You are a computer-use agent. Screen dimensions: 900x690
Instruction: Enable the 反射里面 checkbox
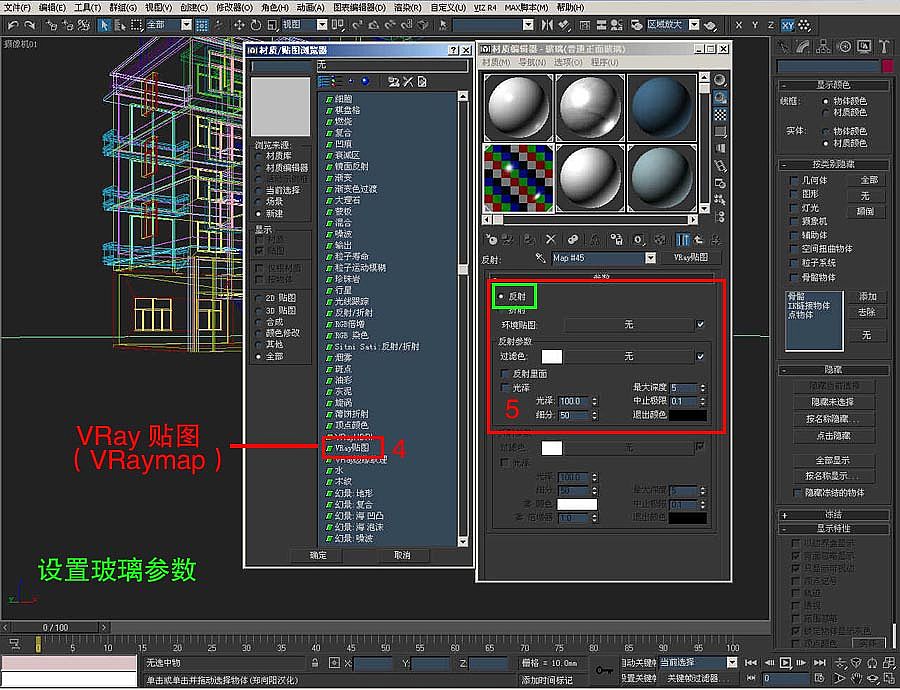point(505,373)
